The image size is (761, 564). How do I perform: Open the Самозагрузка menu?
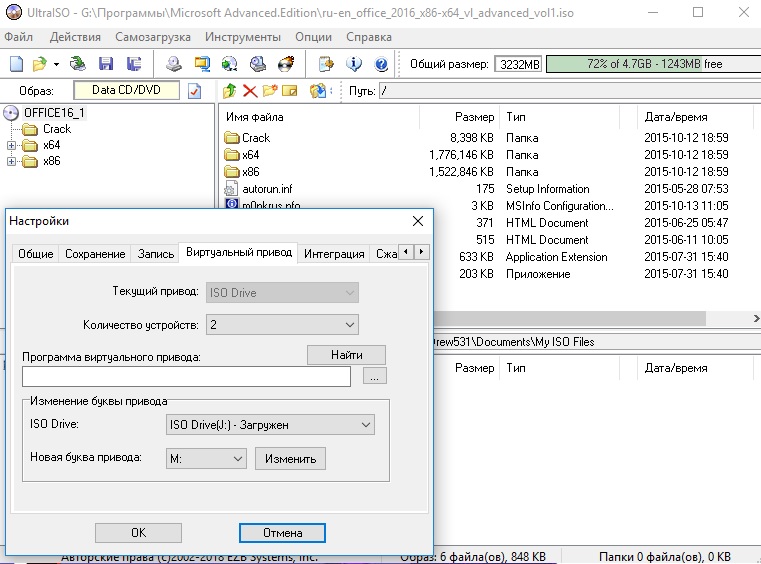[153, 37]
